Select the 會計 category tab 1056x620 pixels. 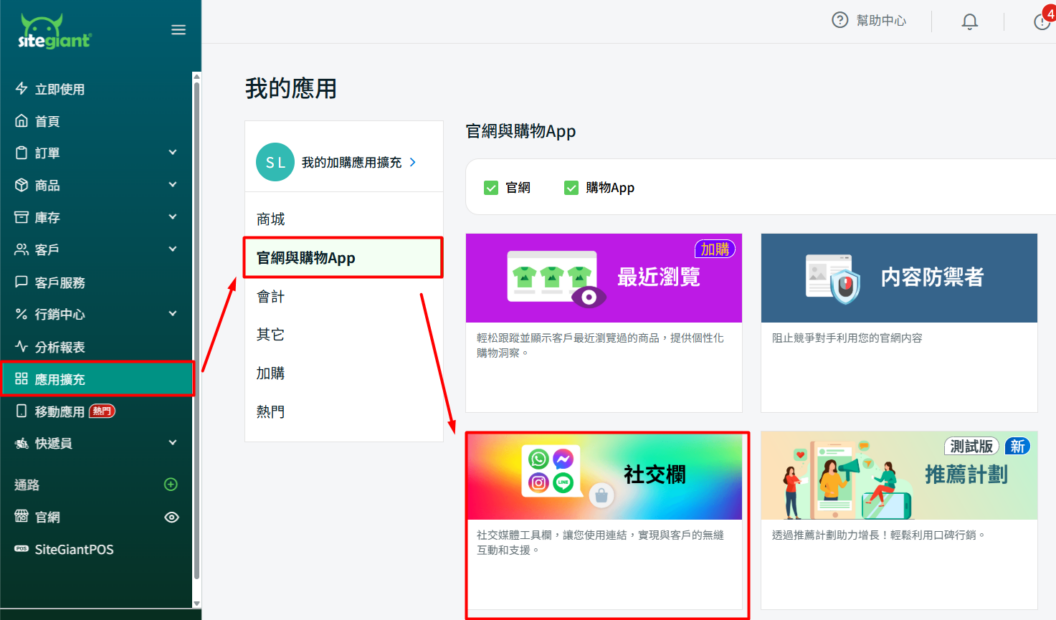point(271,297)
